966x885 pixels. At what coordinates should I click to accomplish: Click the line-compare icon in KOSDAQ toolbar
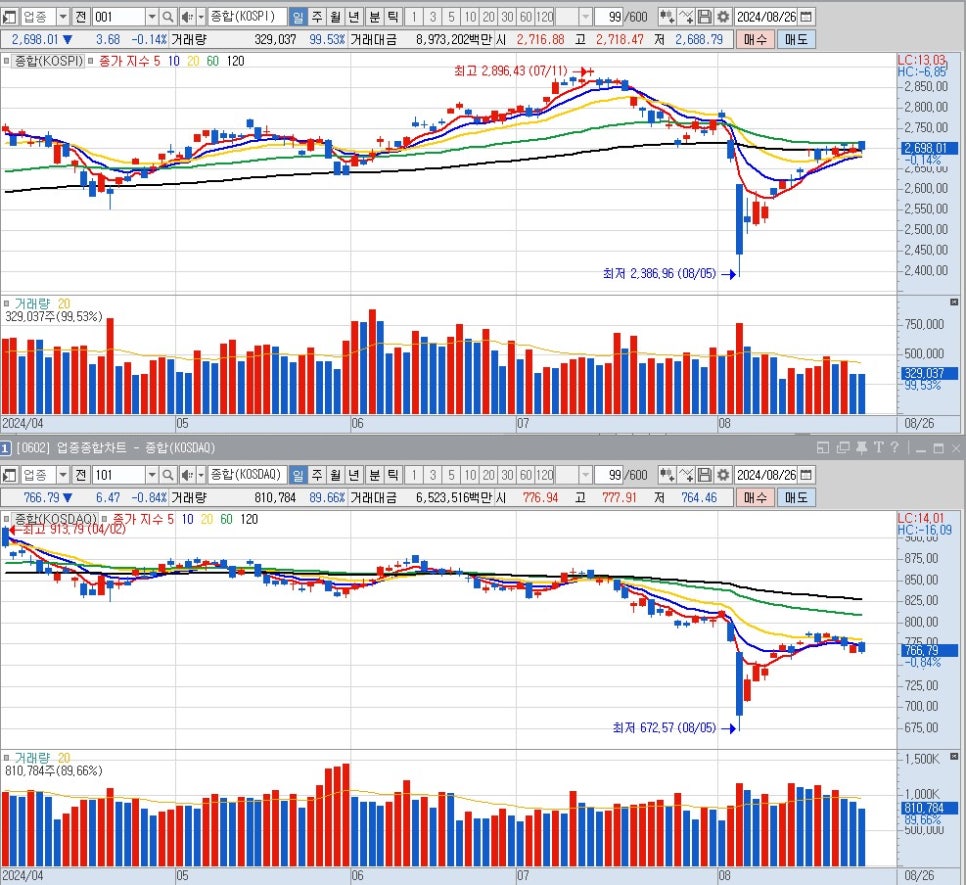686,475
